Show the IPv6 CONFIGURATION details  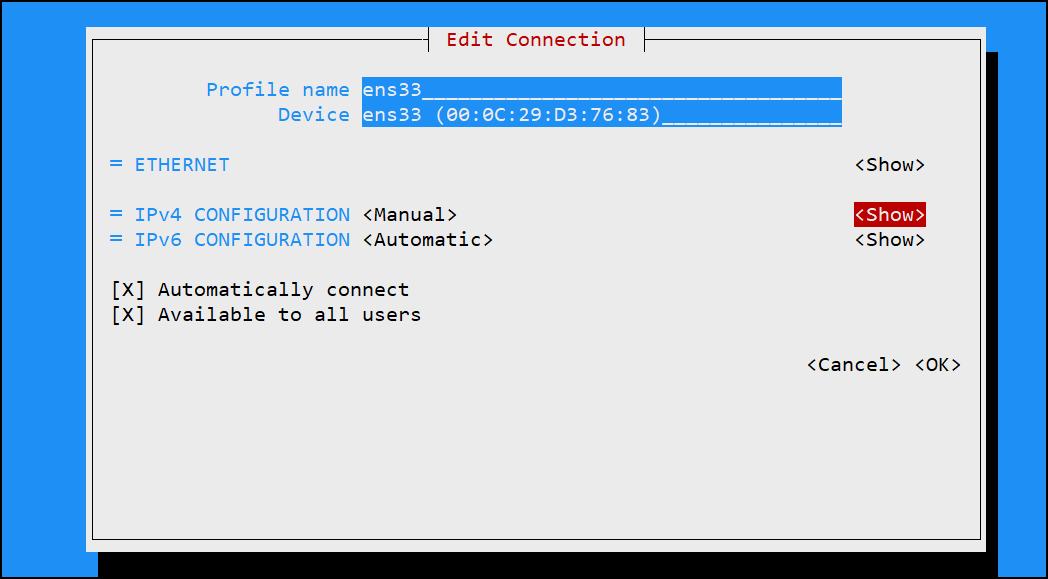tap(890, 239)
